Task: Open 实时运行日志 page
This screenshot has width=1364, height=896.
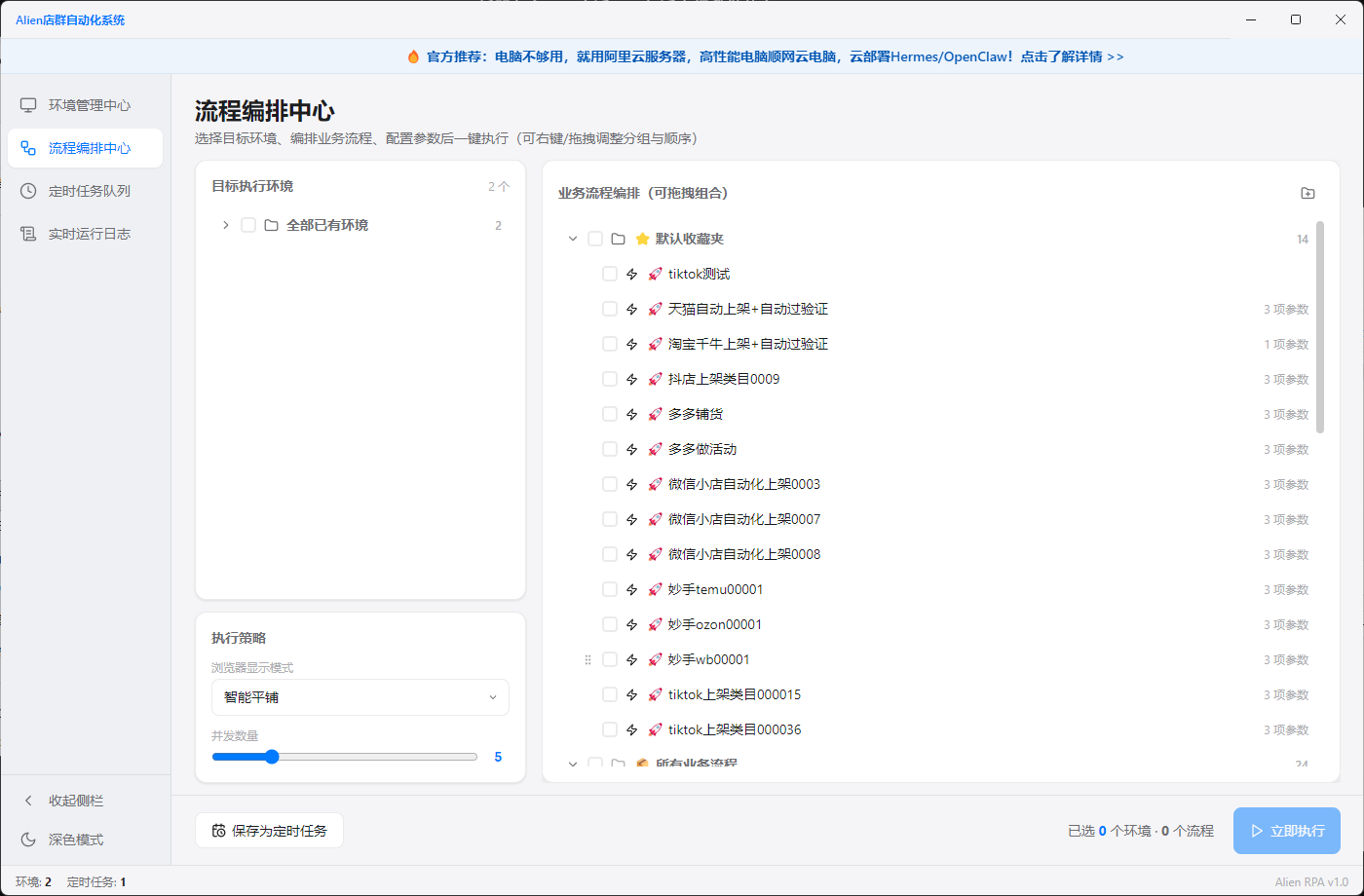Action: [86, 234]
